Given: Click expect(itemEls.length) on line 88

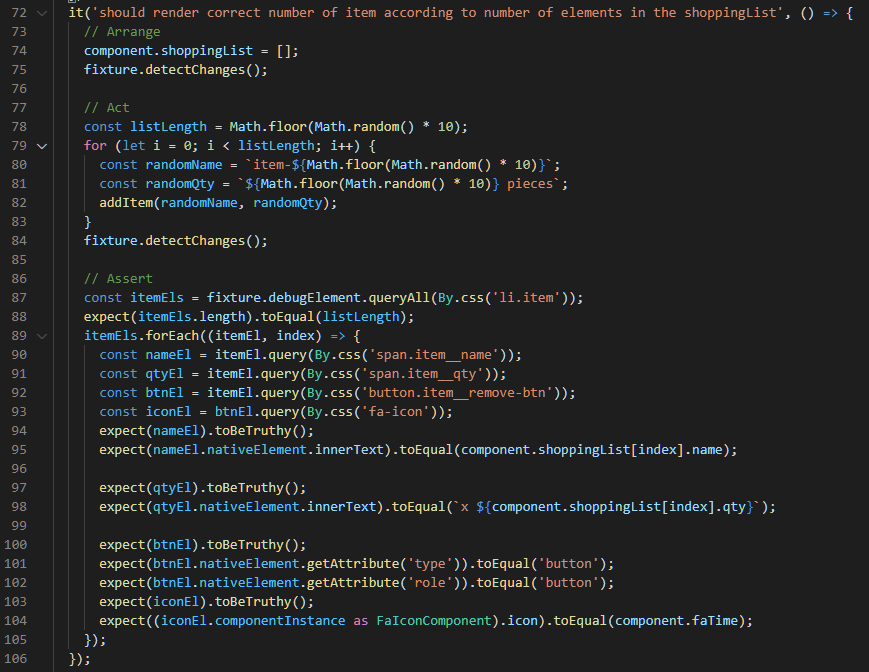Looking at the screenshot, I should coord(168,317).
